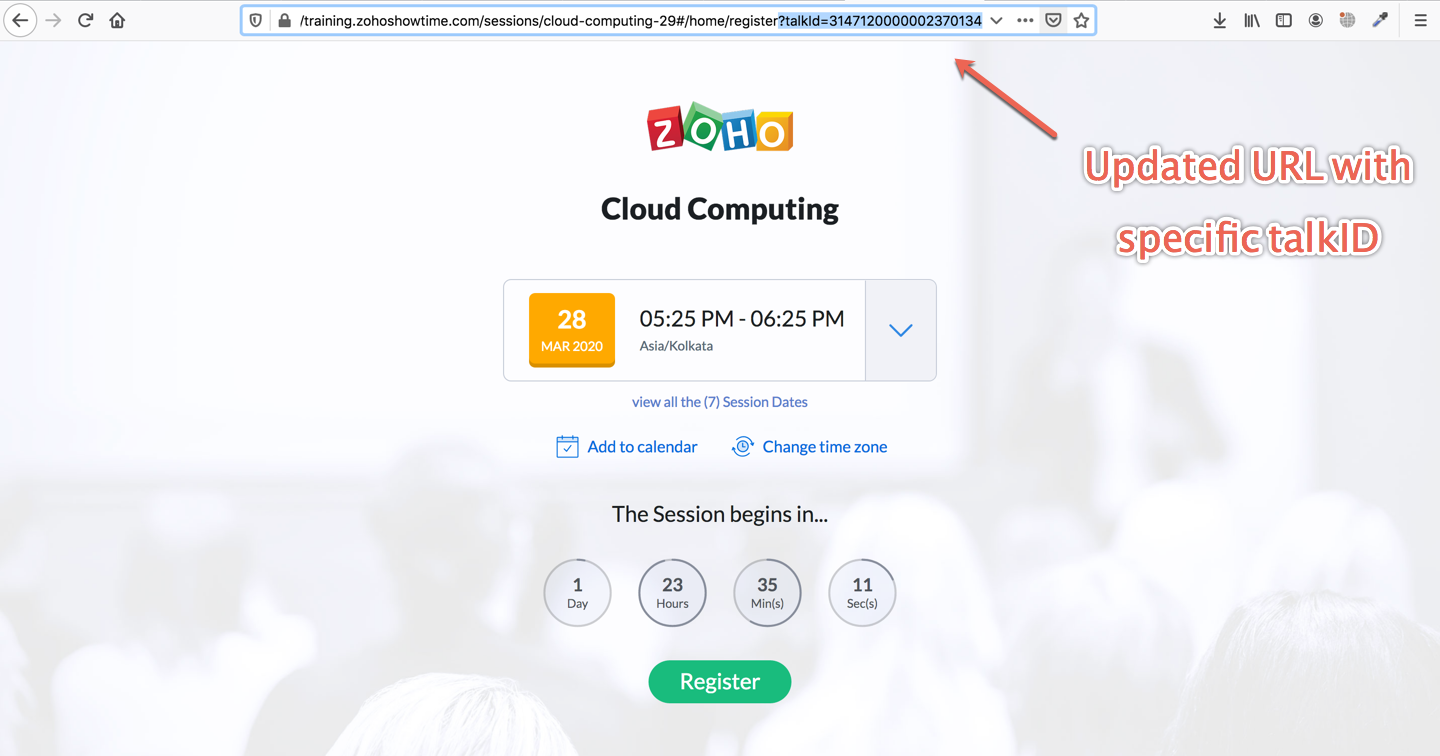This screenshot has height=756, width=1440.
Task: Click Add to calendar link
Action: click(627, 447)
